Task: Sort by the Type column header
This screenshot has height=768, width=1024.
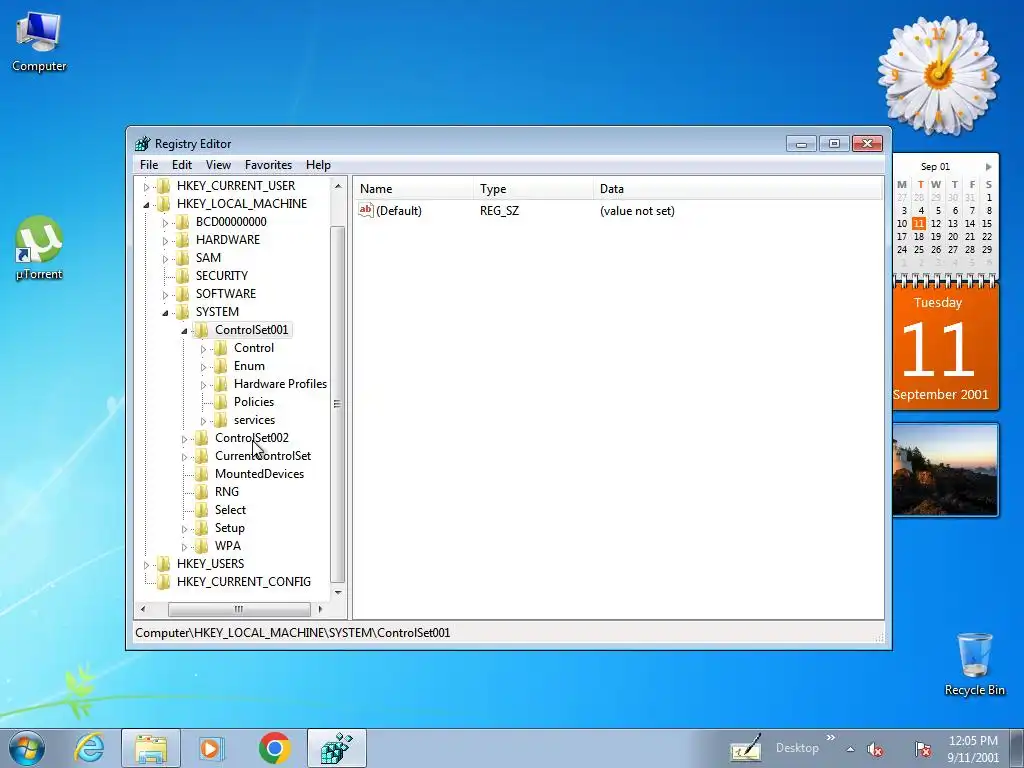Action: (533, 189)
